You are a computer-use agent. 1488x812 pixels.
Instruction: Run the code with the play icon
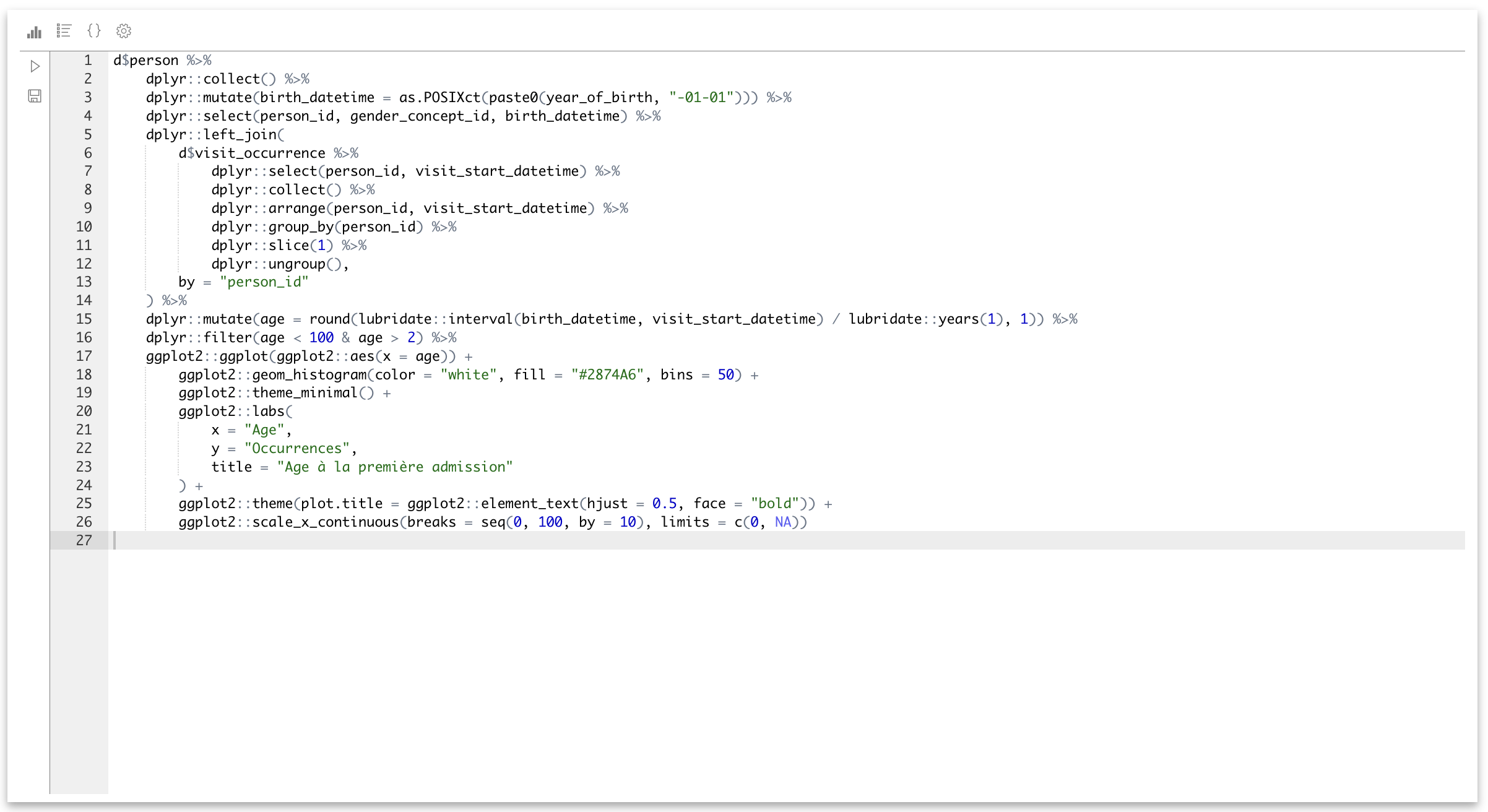point(35,66)
